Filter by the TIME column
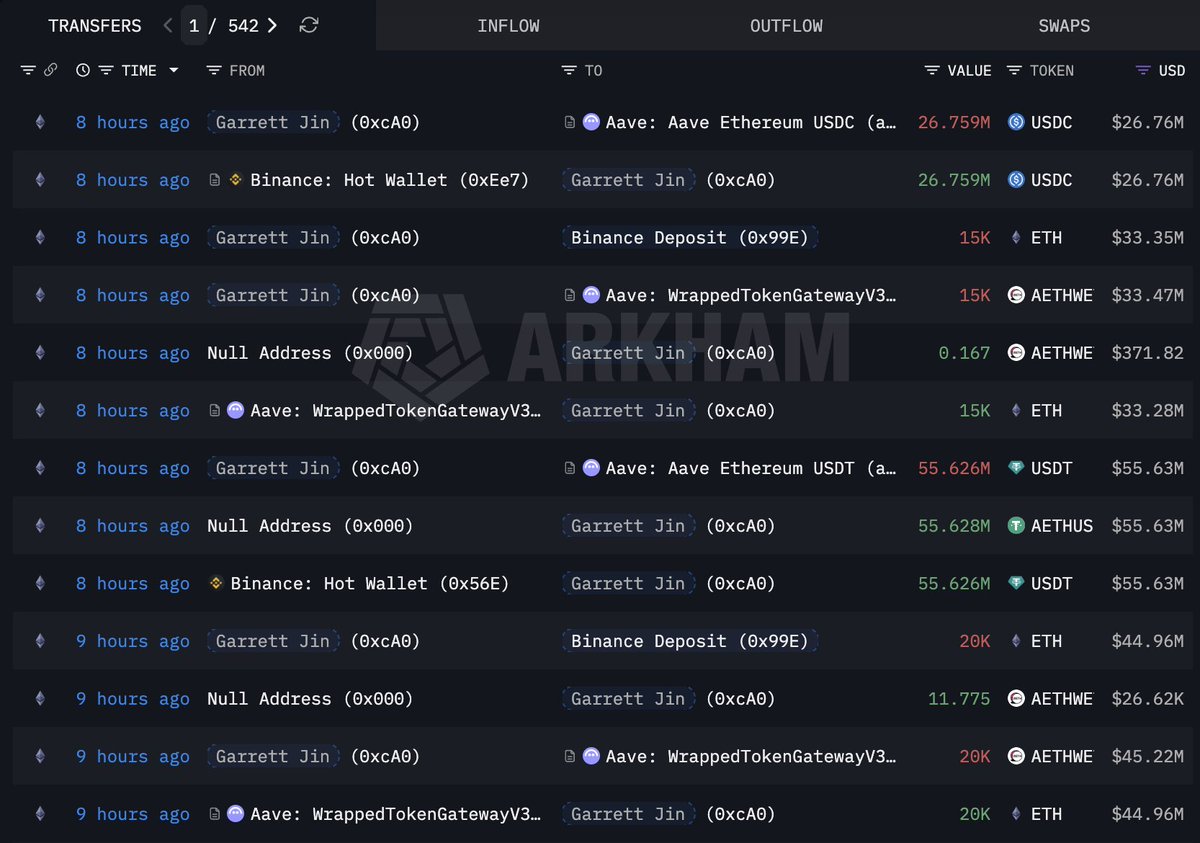Image resolution: width=1200 pixels, height=843 pixels. point(106,70)
